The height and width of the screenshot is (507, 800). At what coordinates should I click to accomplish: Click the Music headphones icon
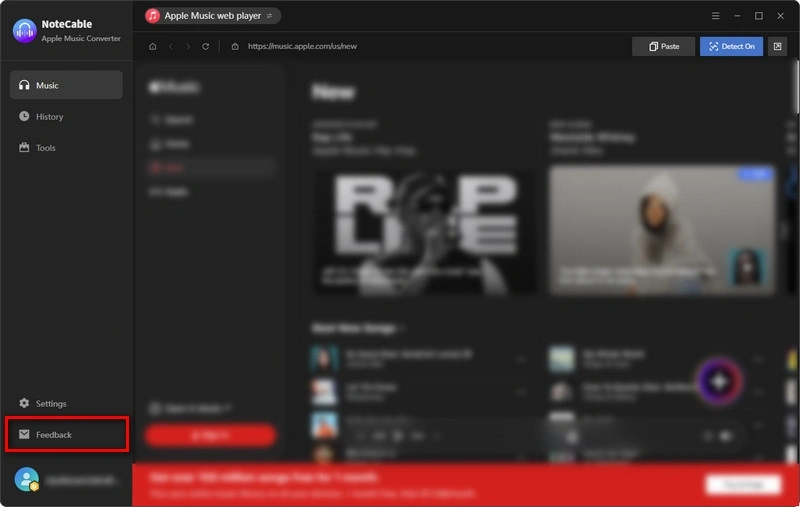24,85
